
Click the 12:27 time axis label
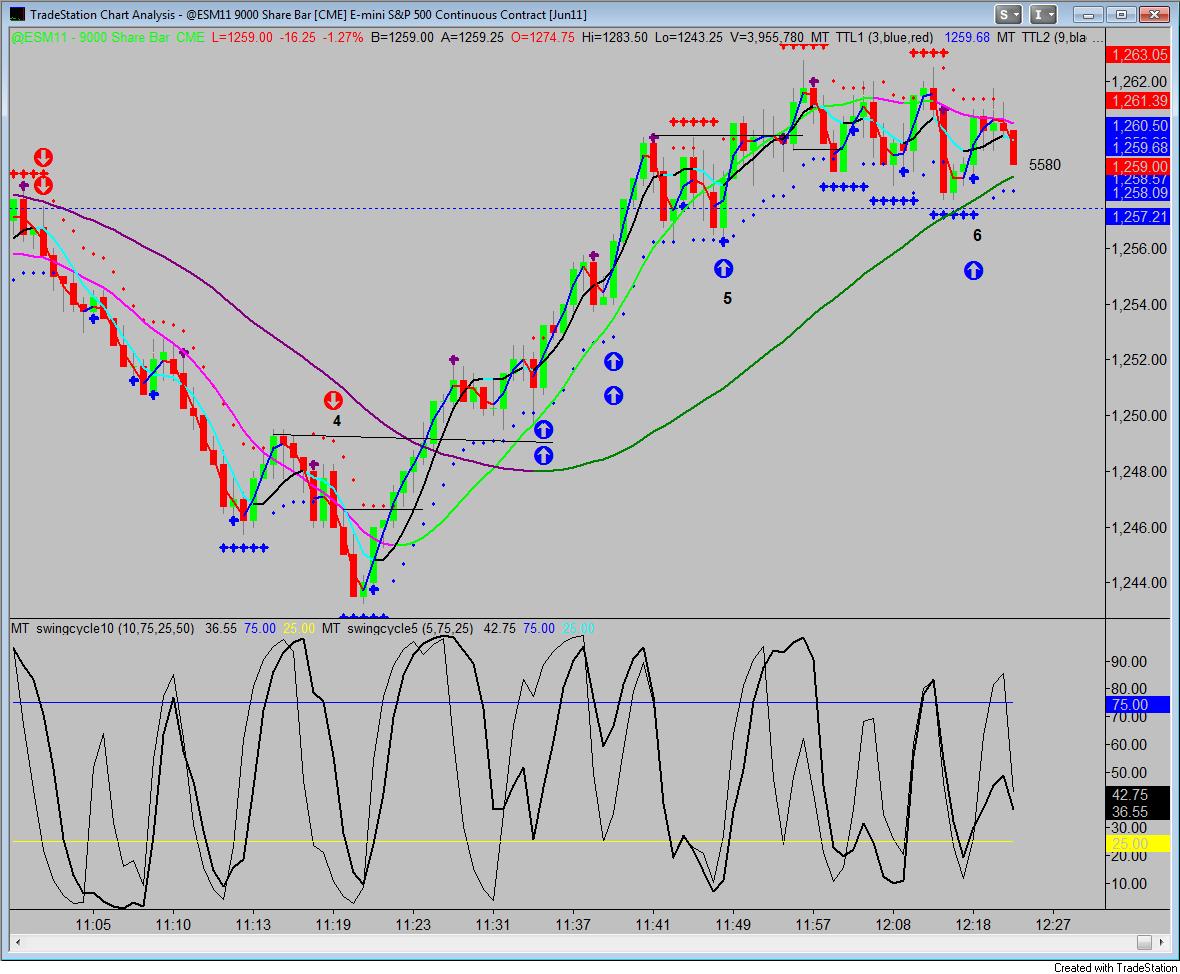pos(1052,924)
